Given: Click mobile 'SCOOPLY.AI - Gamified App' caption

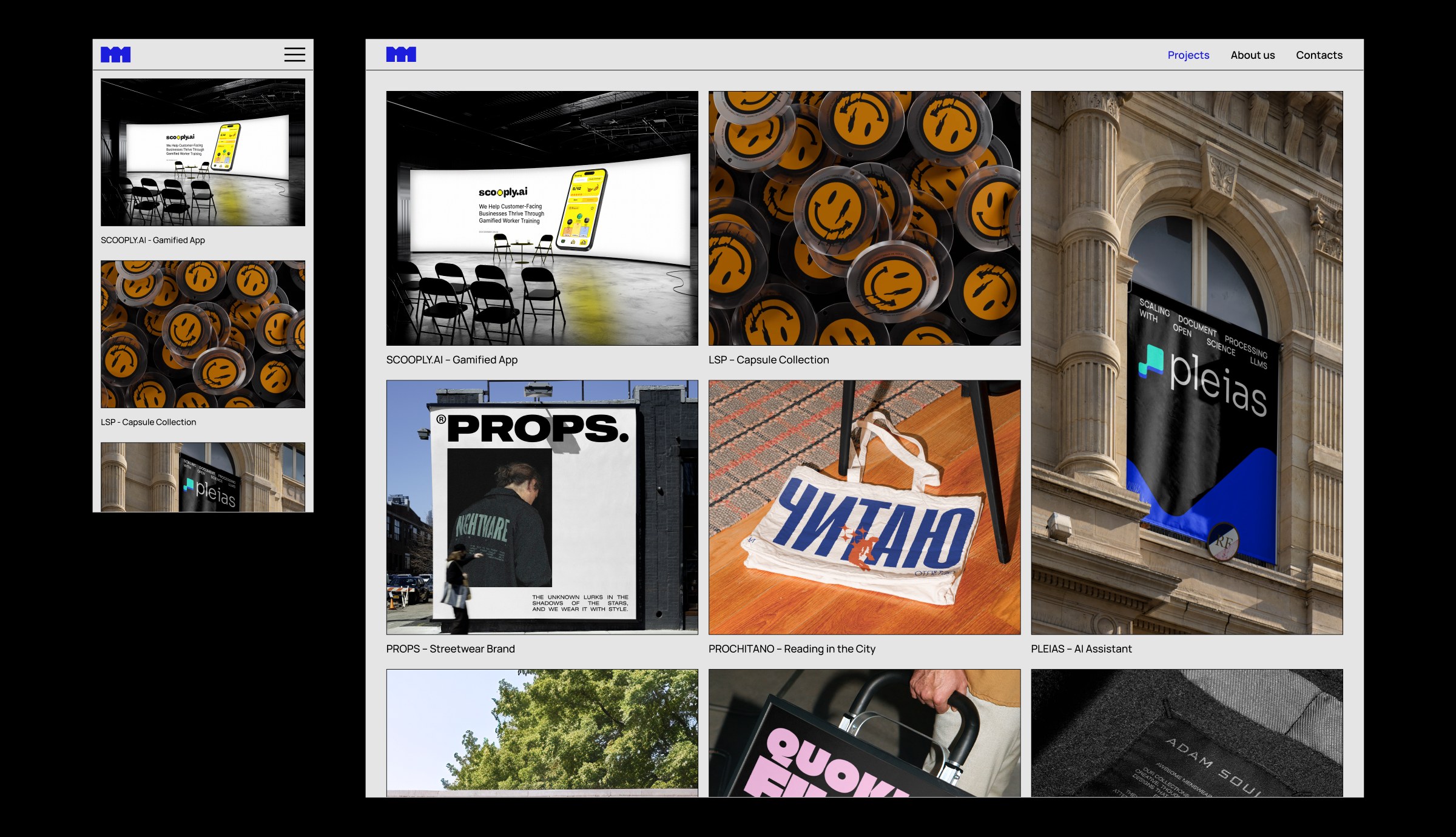Looking at the screenshot, I should point(153,240).
